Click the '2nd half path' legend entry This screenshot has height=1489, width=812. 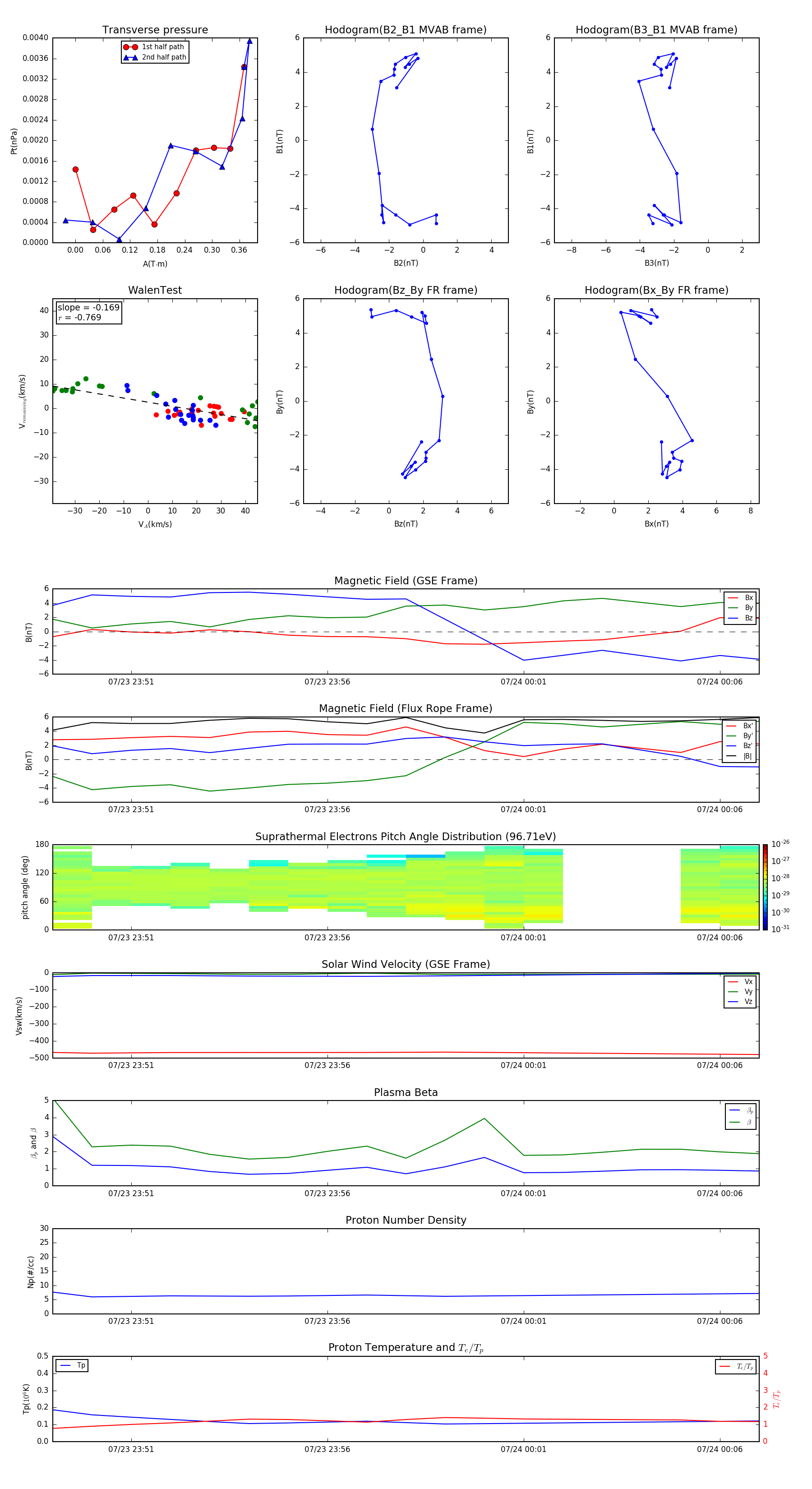(155, 57)
